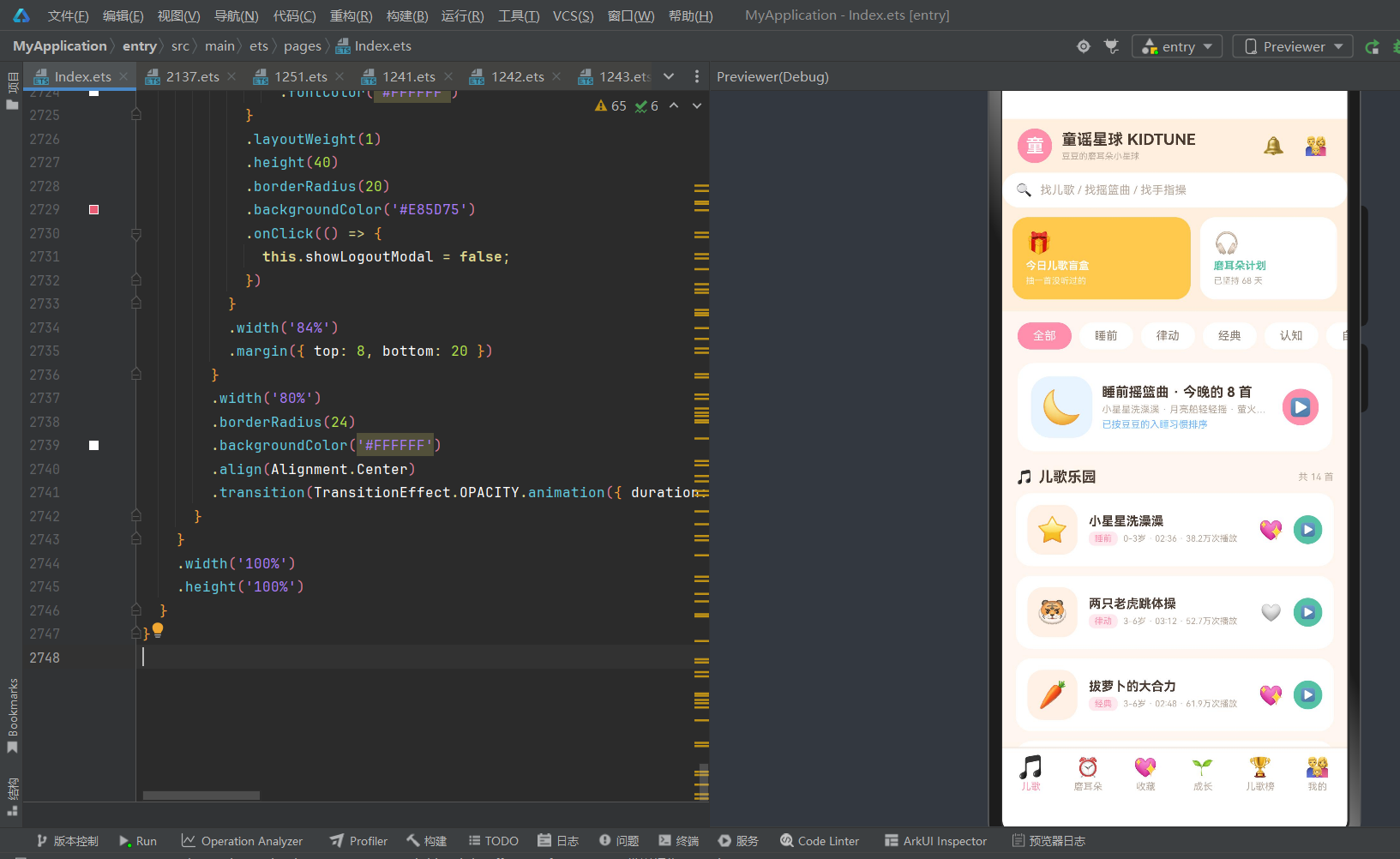The width and height of the screenshot is (1400, 859).
Task: Click the family avatar icon in preview header
Action: (1316, 146)
